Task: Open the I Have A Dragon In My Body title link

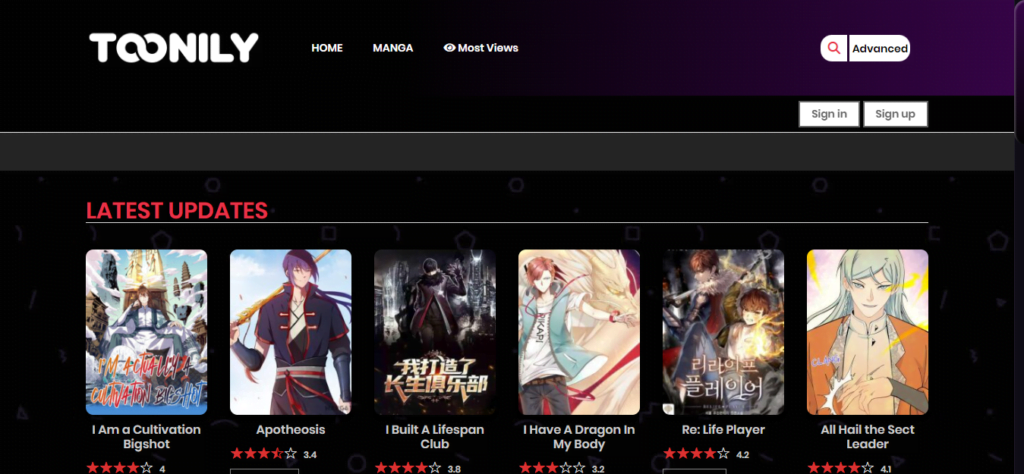Action: coord(579,437)
